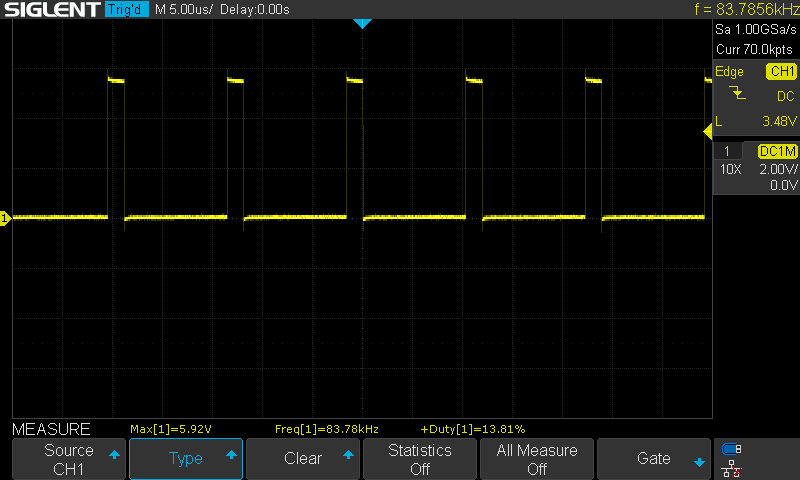Select the channel 1 tab
This screenshot has height=480, width=800.
(x=727, y=151)
